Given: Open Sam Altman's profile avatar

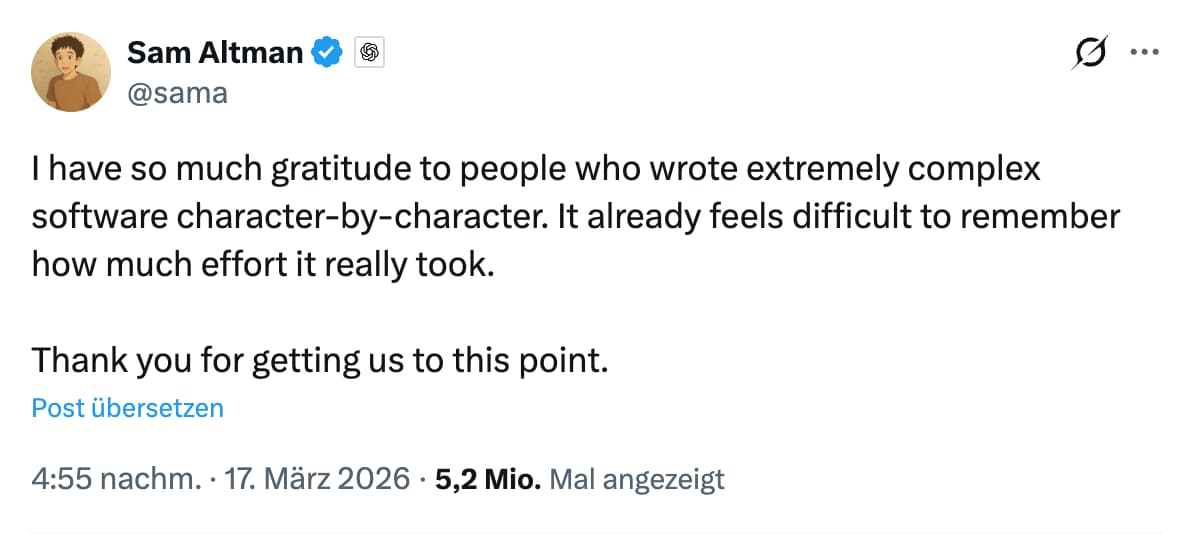Looking at the screenshot, I should [x=70, y=71].
